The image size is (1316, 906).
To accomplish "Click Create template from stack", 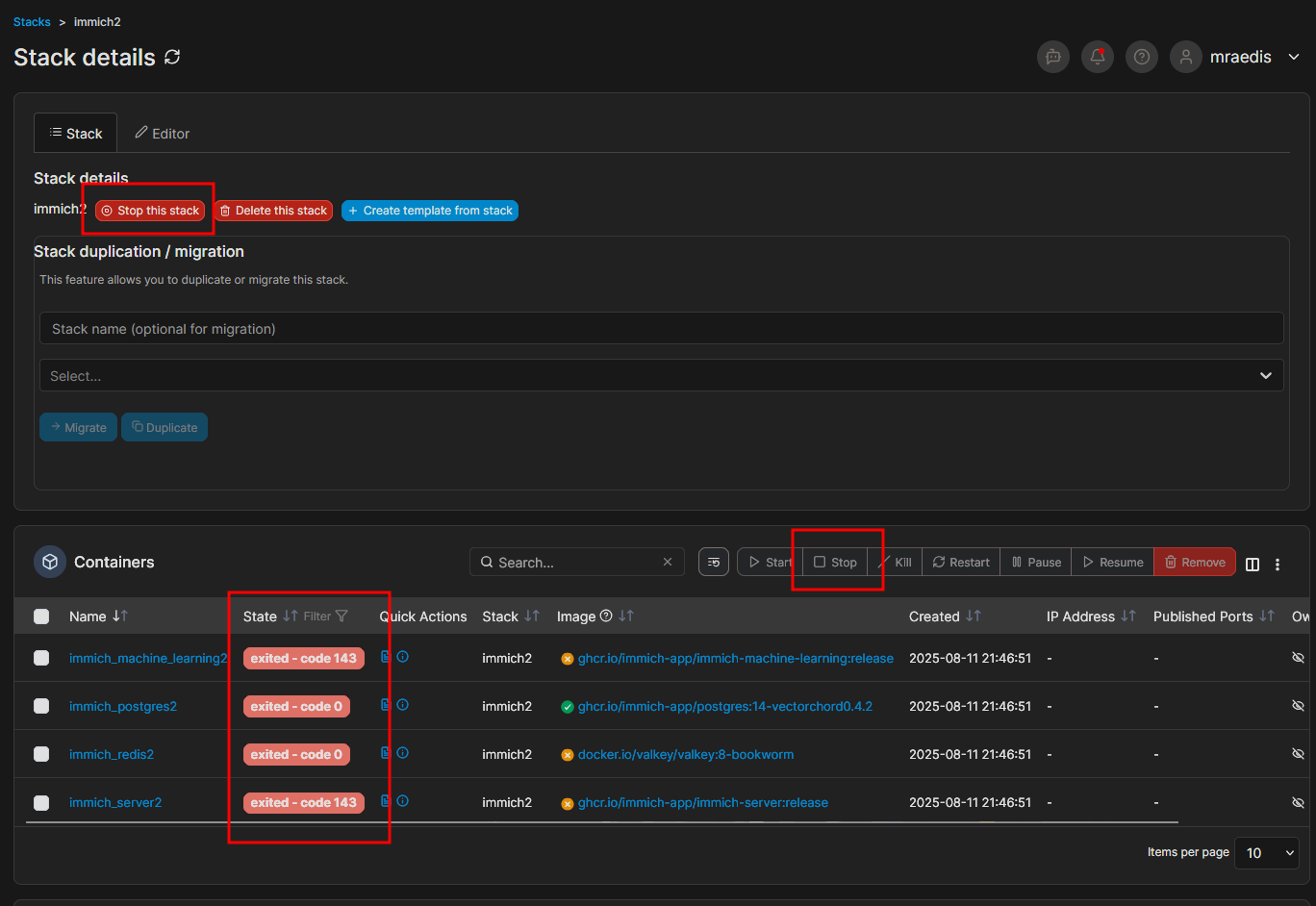I will tap(430, 211).
